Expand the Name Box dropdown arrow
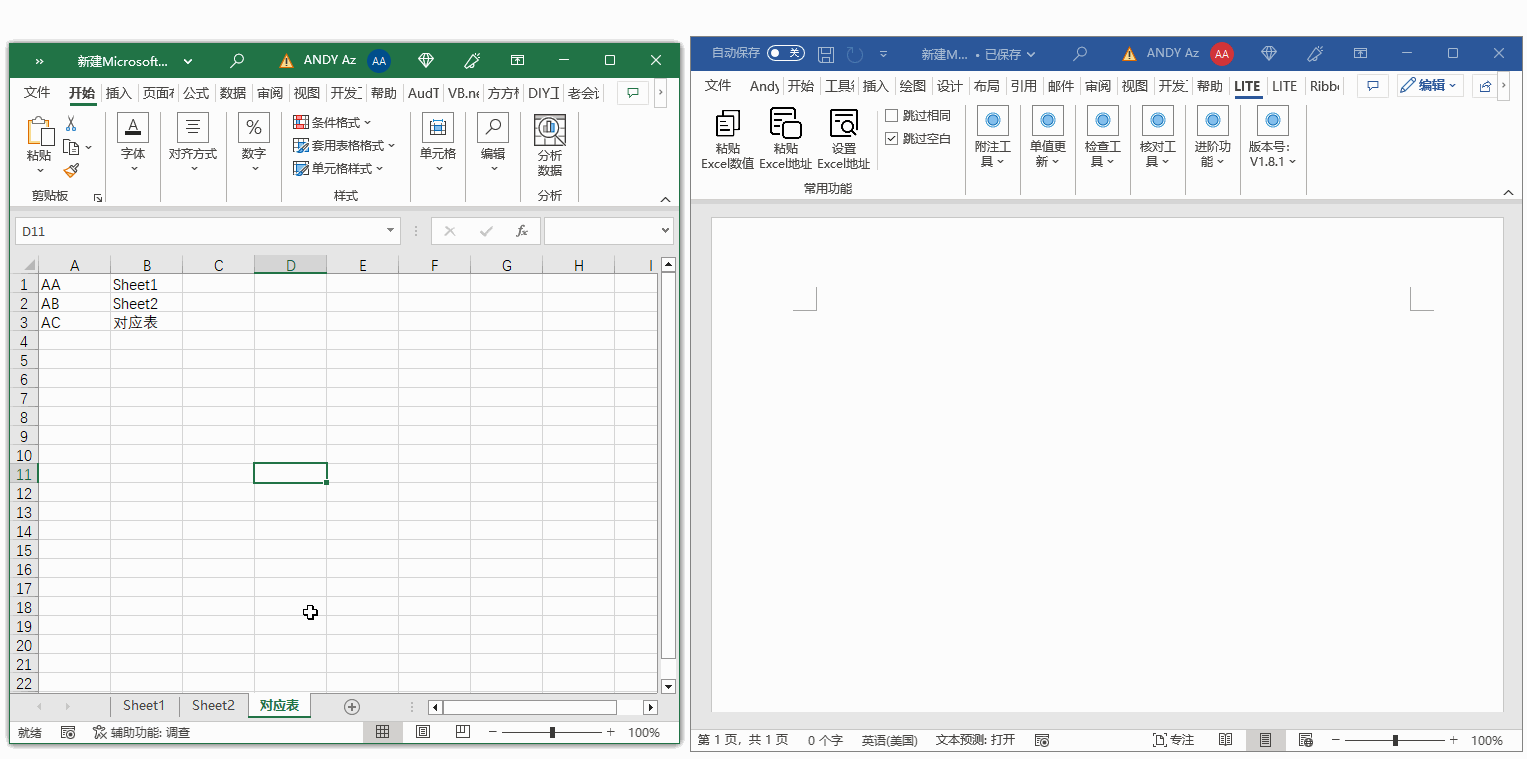This screenshot has width=1527, height=759. [x=390, y=231]
